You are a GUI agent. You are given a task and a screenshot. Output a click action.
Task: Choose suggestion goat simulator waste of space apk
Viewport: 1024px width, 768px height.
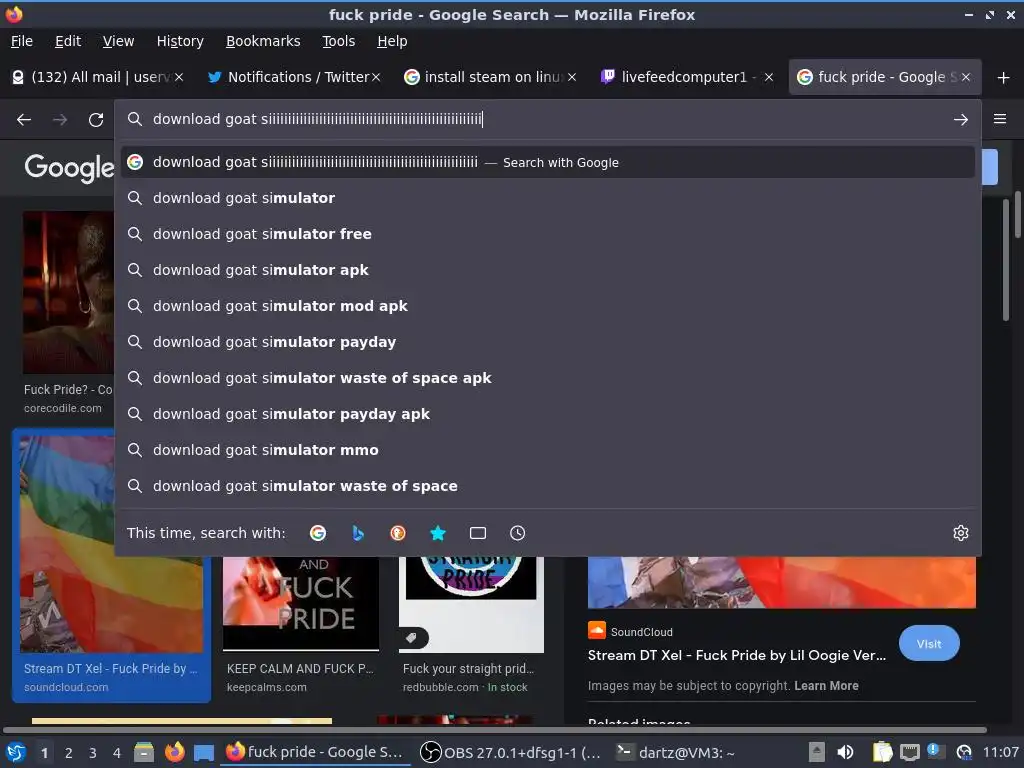[547, 377]
